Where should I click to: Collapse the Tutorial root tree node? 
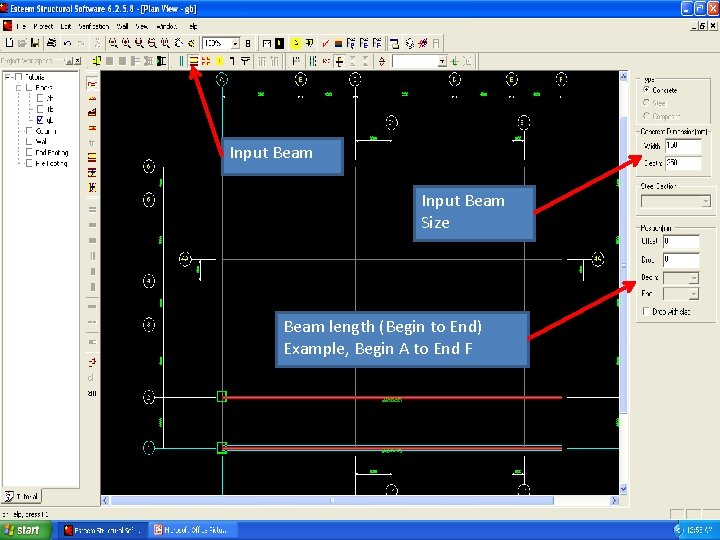click(x=7, y=77)
